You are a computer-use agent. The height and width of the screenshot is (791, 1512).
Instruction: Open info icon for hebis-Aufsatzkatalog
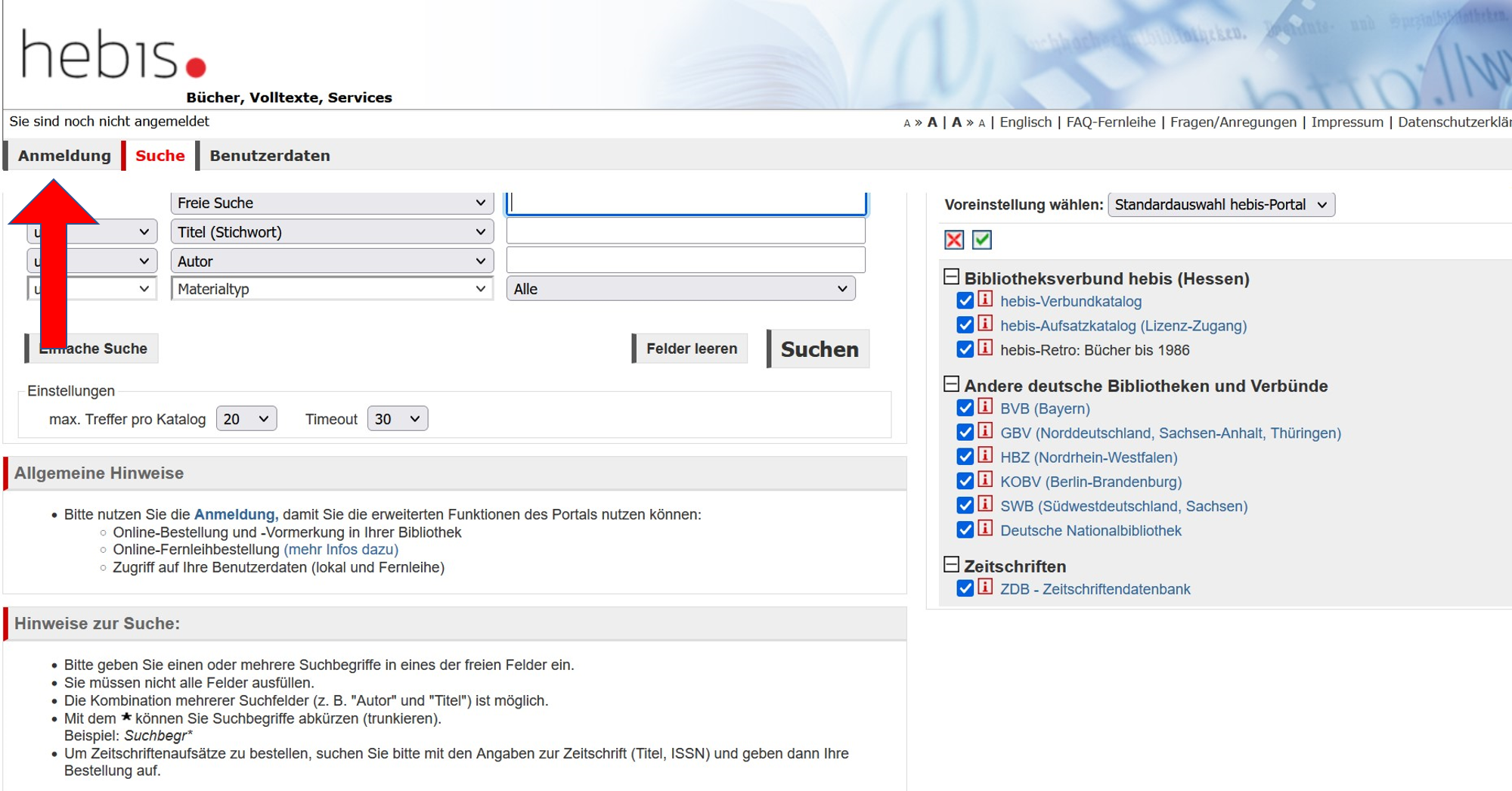pos(985,324)
